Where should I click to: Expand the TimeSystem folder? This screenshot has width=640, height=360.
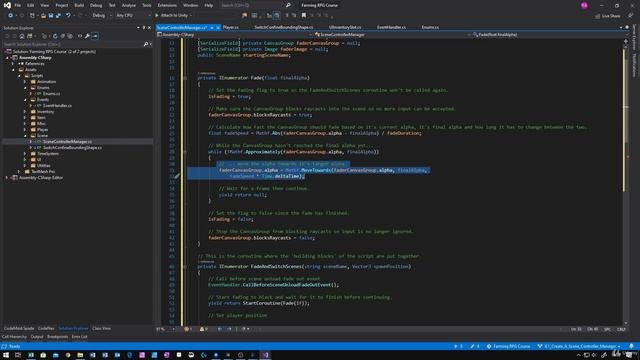tap(25, 153)
